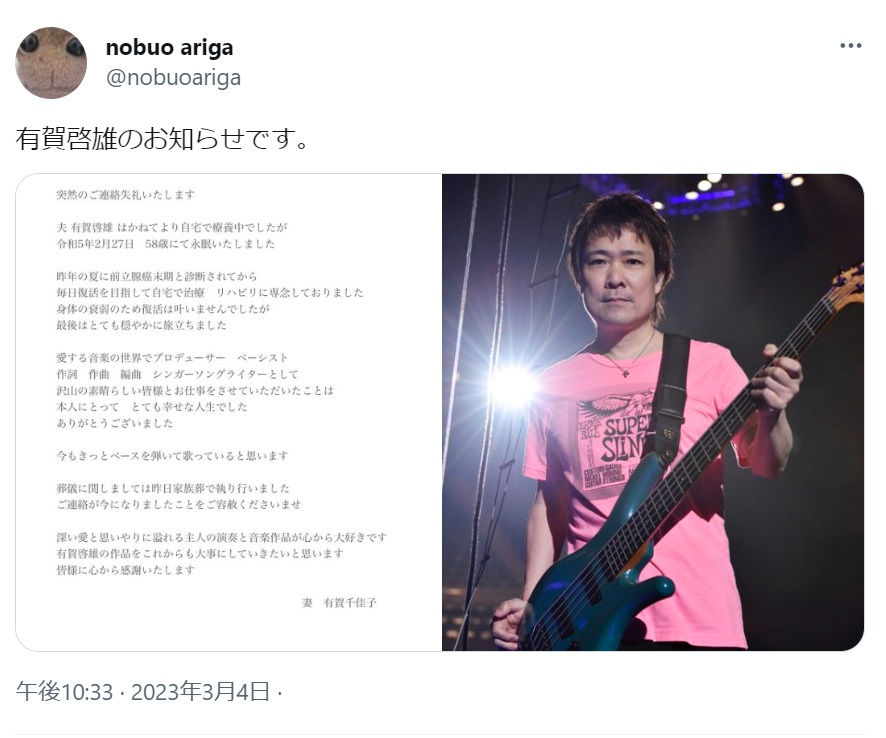The height and width of the screenshot is (738, 886).
Task: Click the line mentioning 58歳 in letter
Action: [x=166, y=244]
